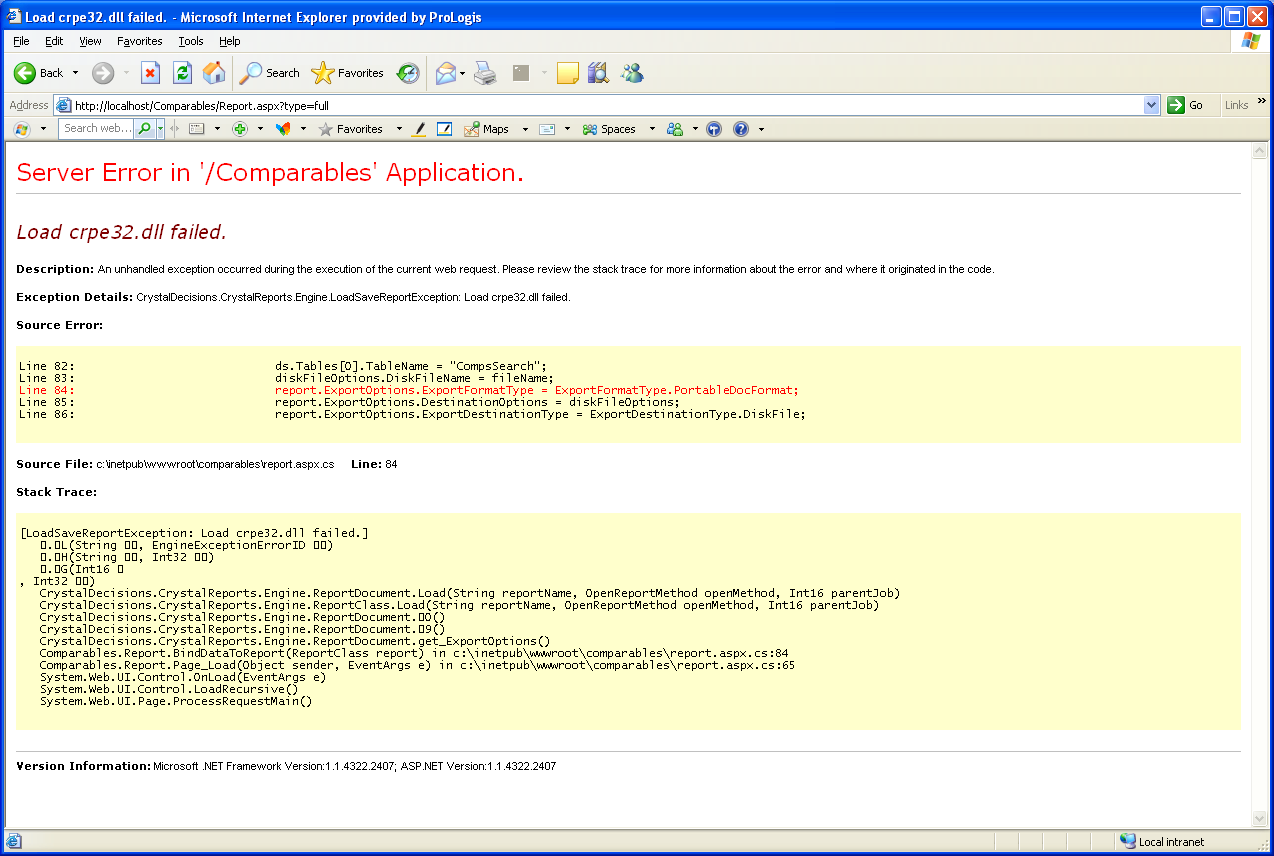
Task: Open the Favorites pane with the star button
Action: click(348, 73)
